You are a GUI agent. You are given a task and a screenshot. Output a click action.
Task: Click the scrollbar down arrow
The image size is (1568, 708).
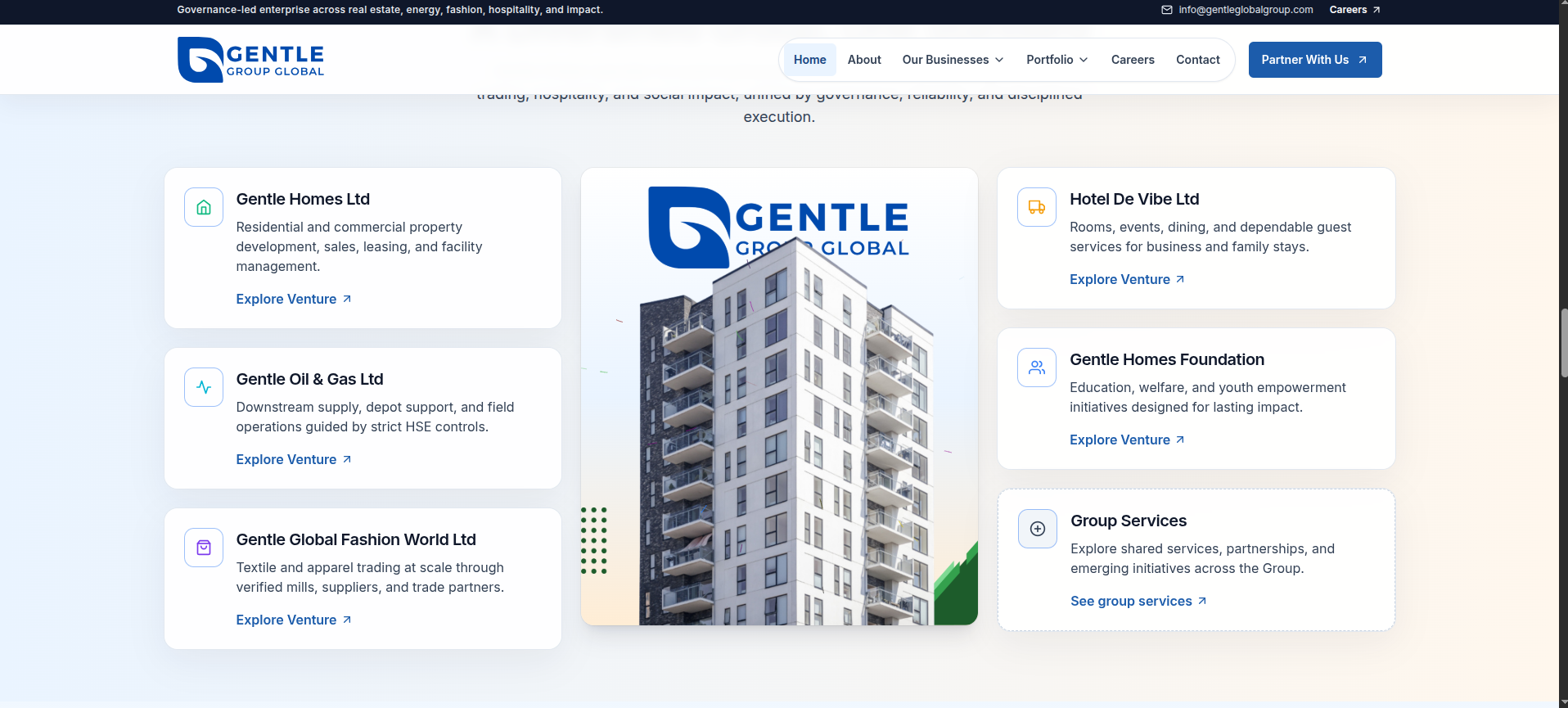(x=1564, y=703)
